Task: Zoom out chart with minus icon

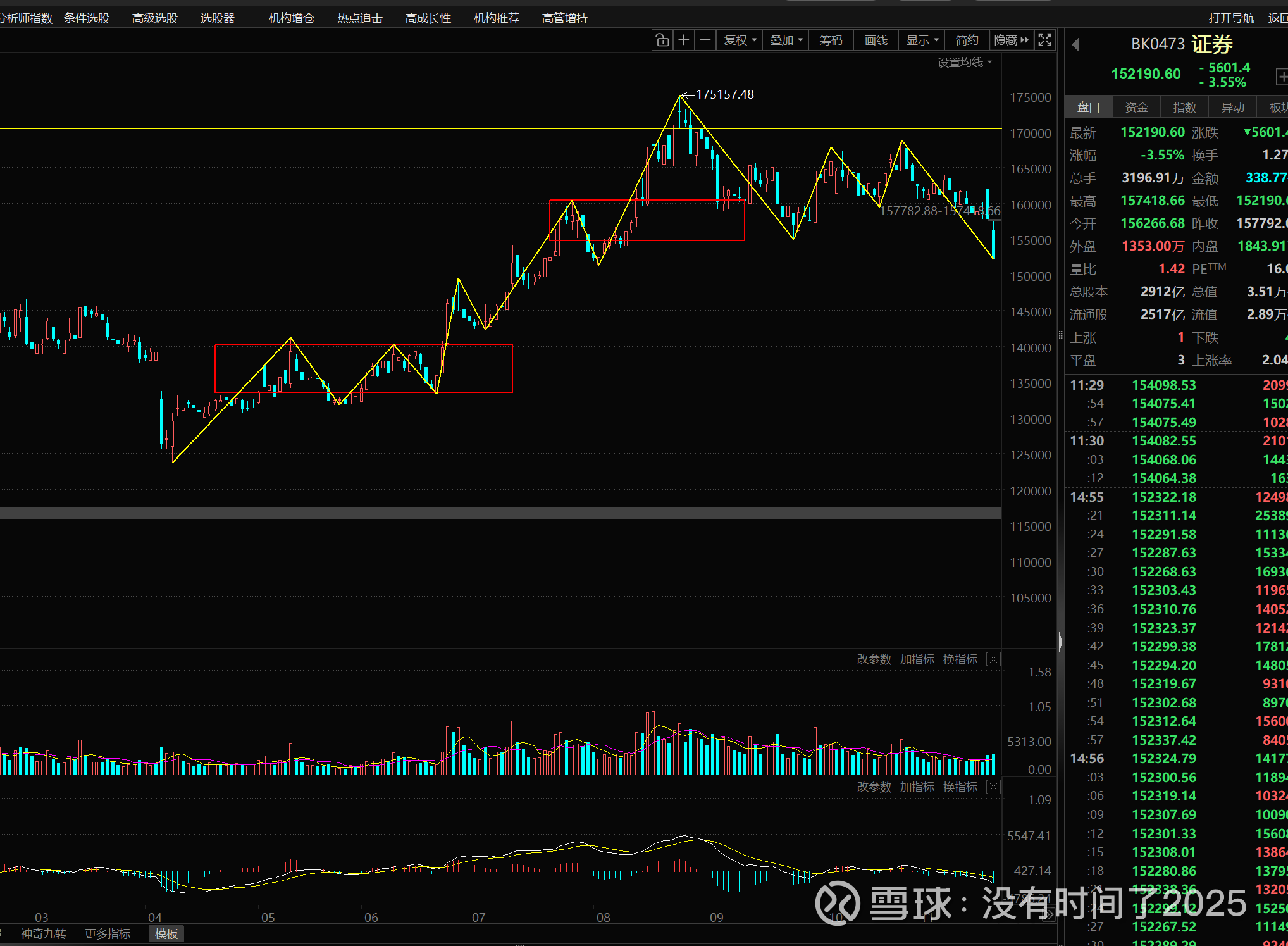Action: click(705, 40)
